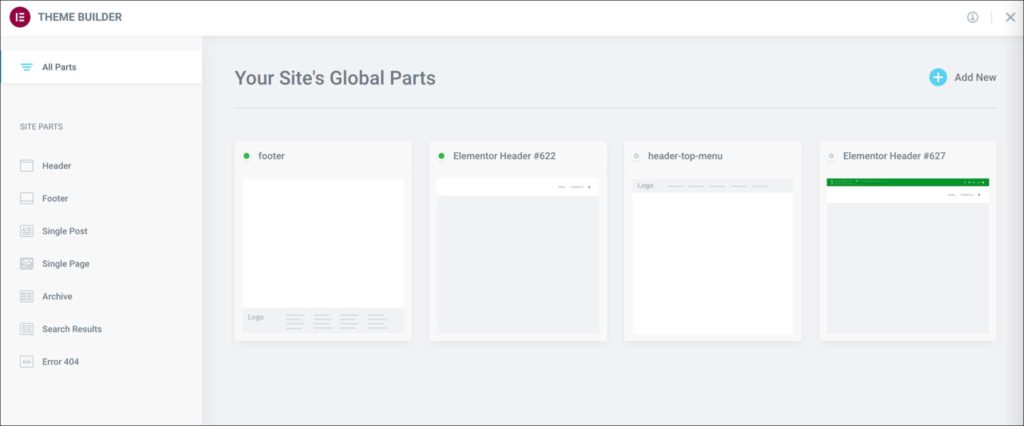Screen dimensions: 1024x426
Task: Open Search Results site part
Action: [72, 329]
